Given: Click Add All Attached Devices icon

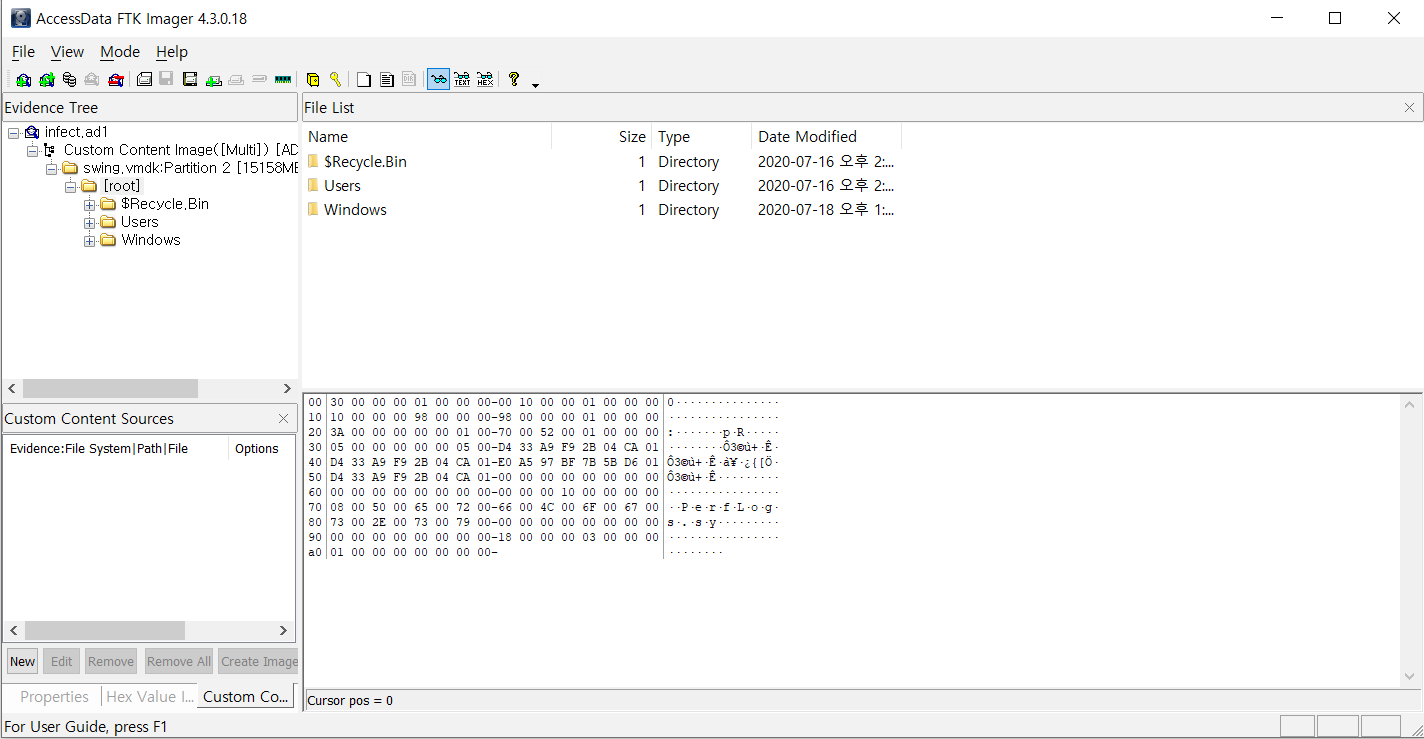Looking at the screenshot, I should pyautogui.click(x=46, y=79).
